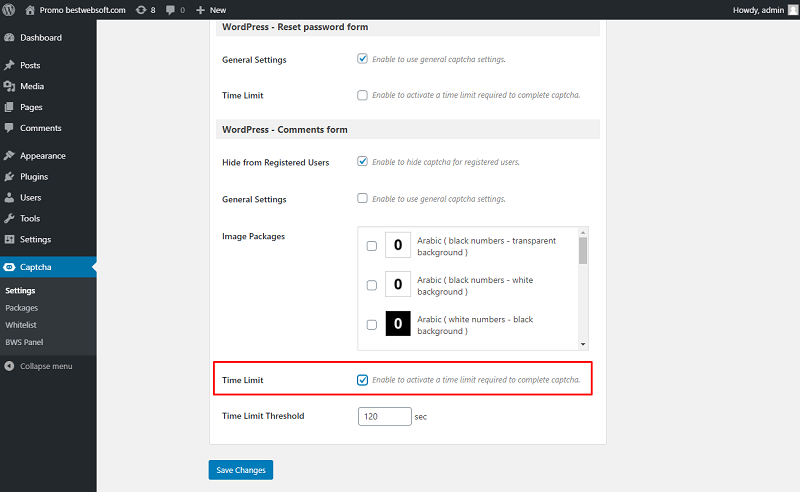Click the Image Packages label
The width and height of the screenshot is (800, 492).
click(254, 236)
